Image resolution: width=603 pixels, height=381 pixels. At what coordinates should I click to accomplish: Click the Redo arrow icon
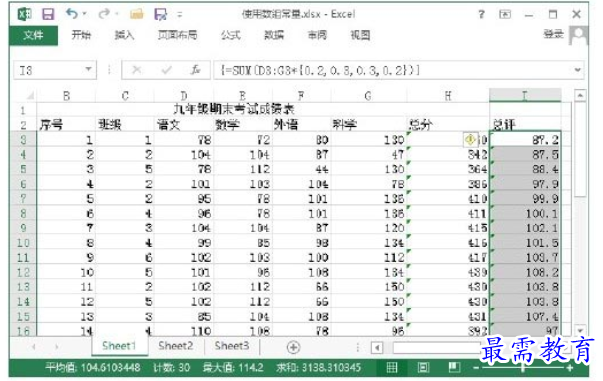(x=103, y=14)
